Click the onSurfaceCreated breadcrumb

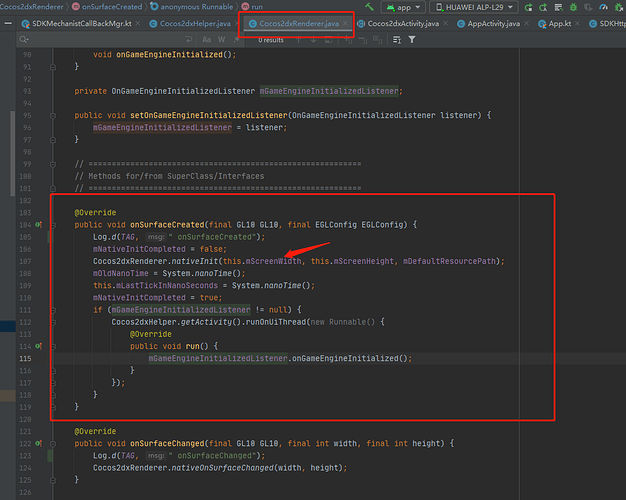coord(107,7)
